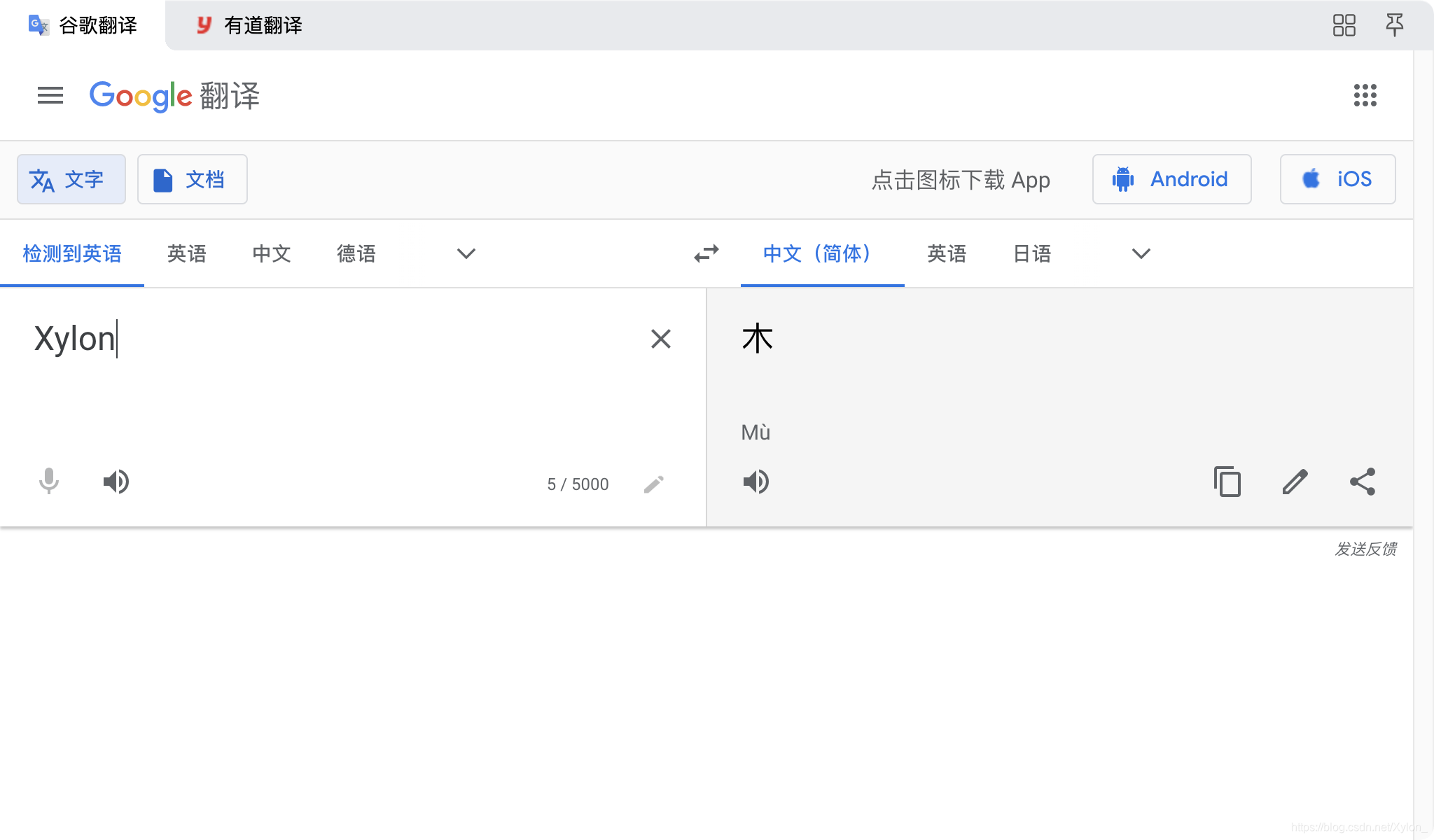Expand the target language list chevron

click(x=1141, y=253)
